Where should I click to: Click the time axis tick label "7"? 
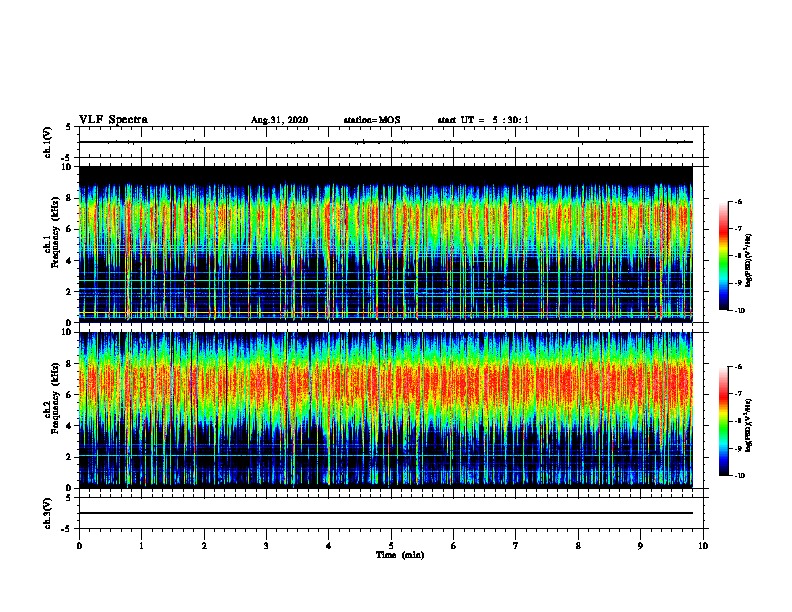pos(516,546)
